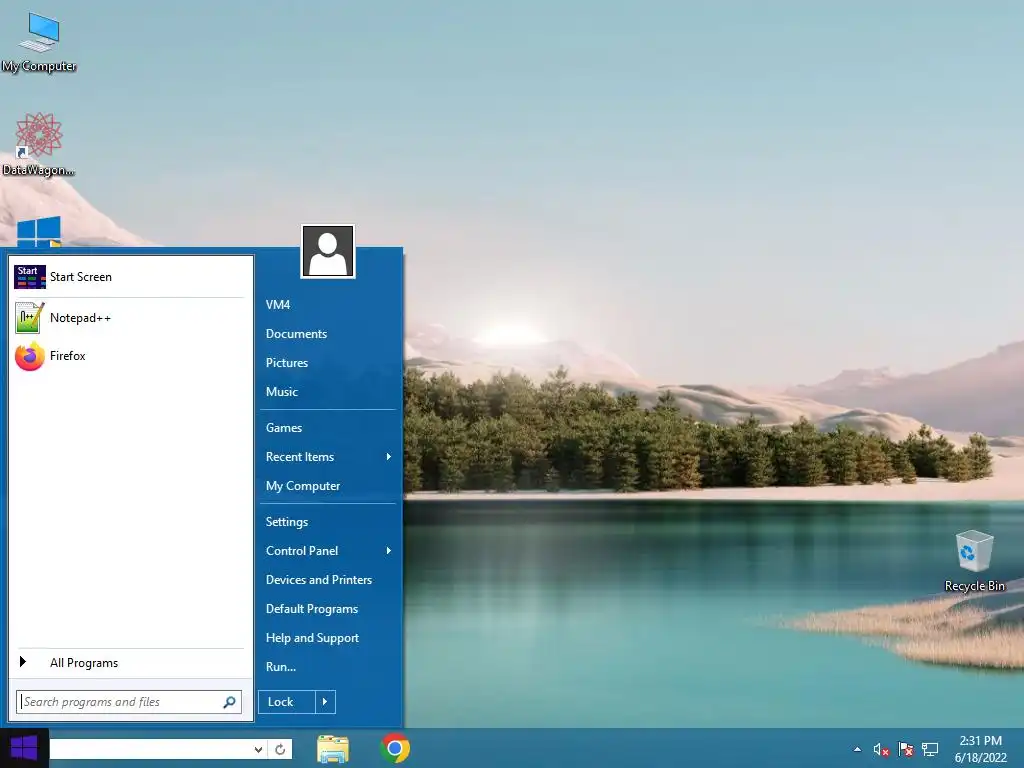Click the search magnifier icon
This screenshot has width=1024, height=768.
229,702
